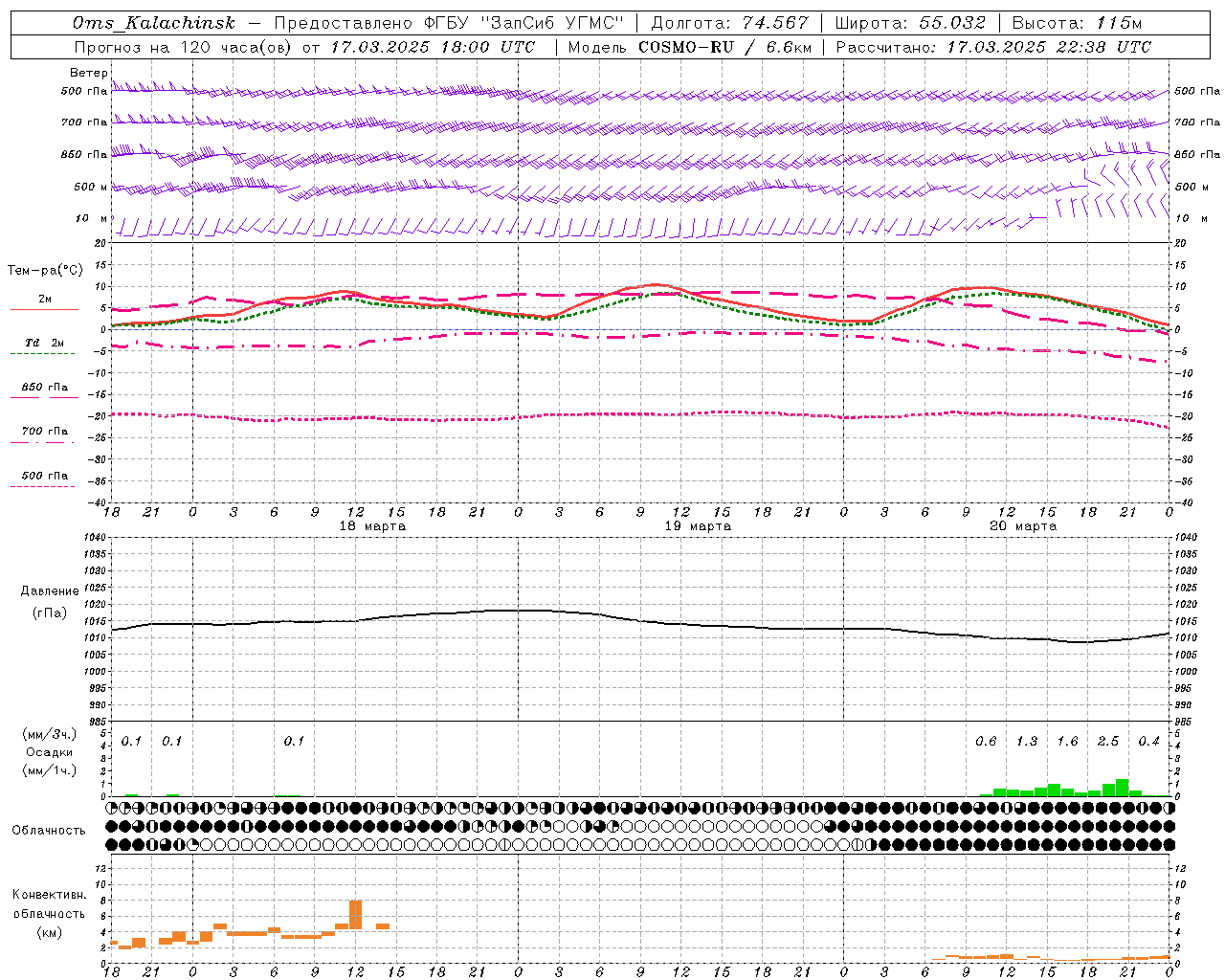Click the 1.3 precipitation amount value
This screenshot has height=980, width=1225.
point(1027,742)
